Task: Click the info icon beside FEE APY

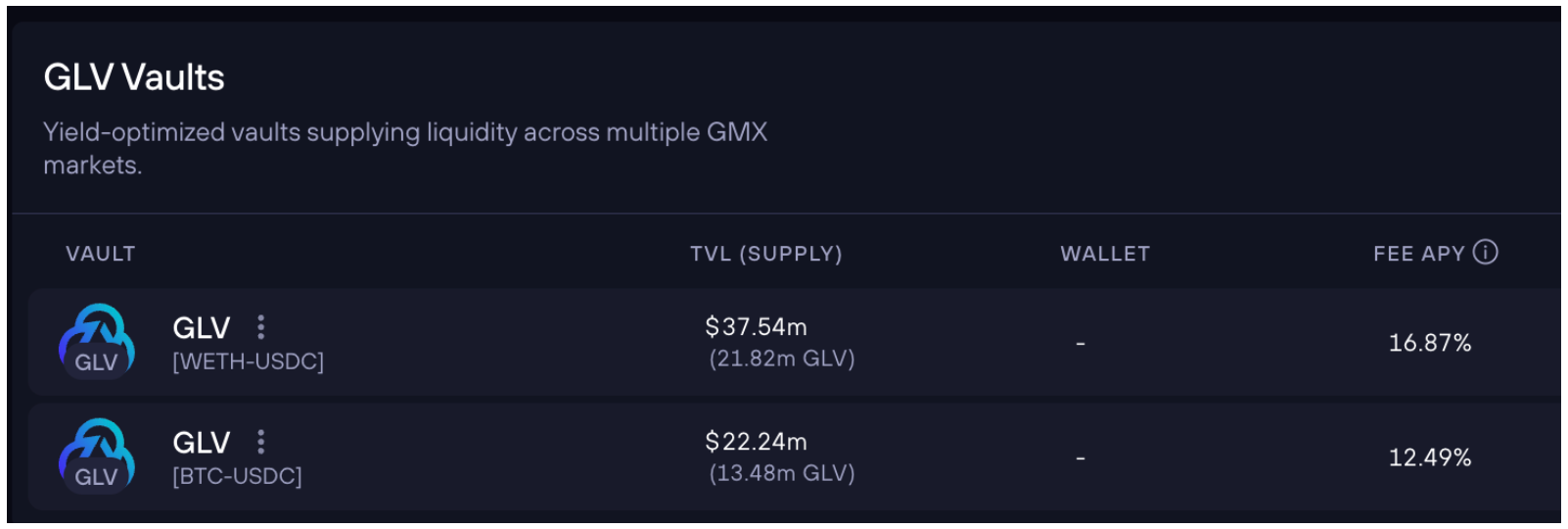Action: pyautogui.click(x=1485, y=253)
